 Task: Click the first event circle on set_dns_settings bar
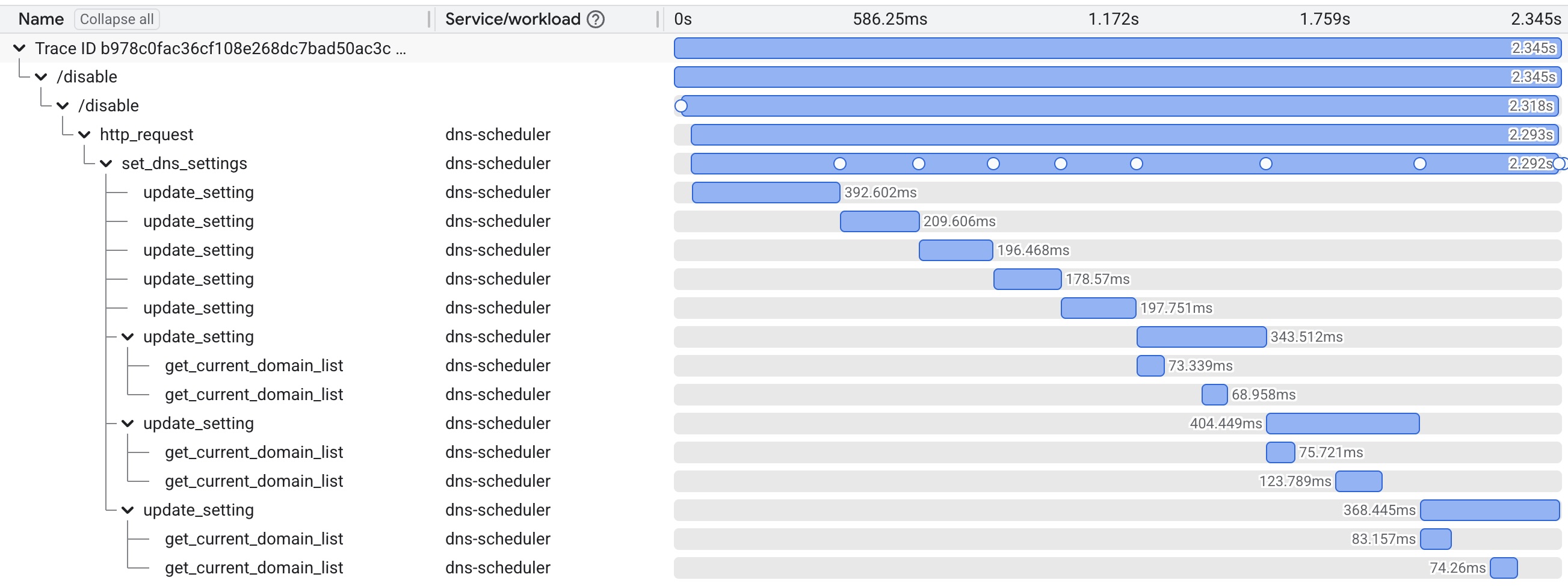pyautogui.click(x=840, y=164)
